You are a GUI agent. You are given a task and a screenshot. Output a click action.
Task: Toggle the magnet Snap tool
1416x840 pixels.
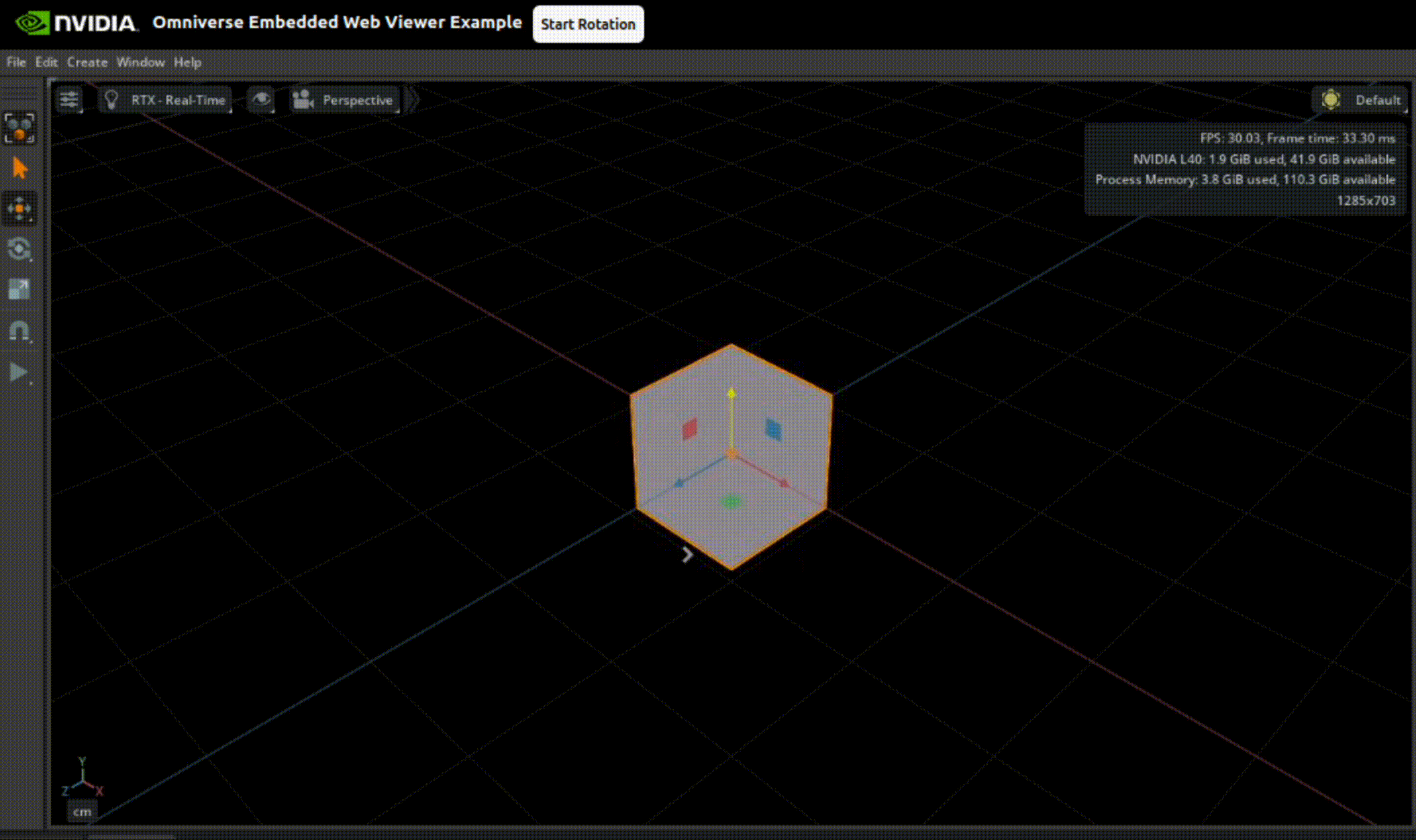[19, 331]
